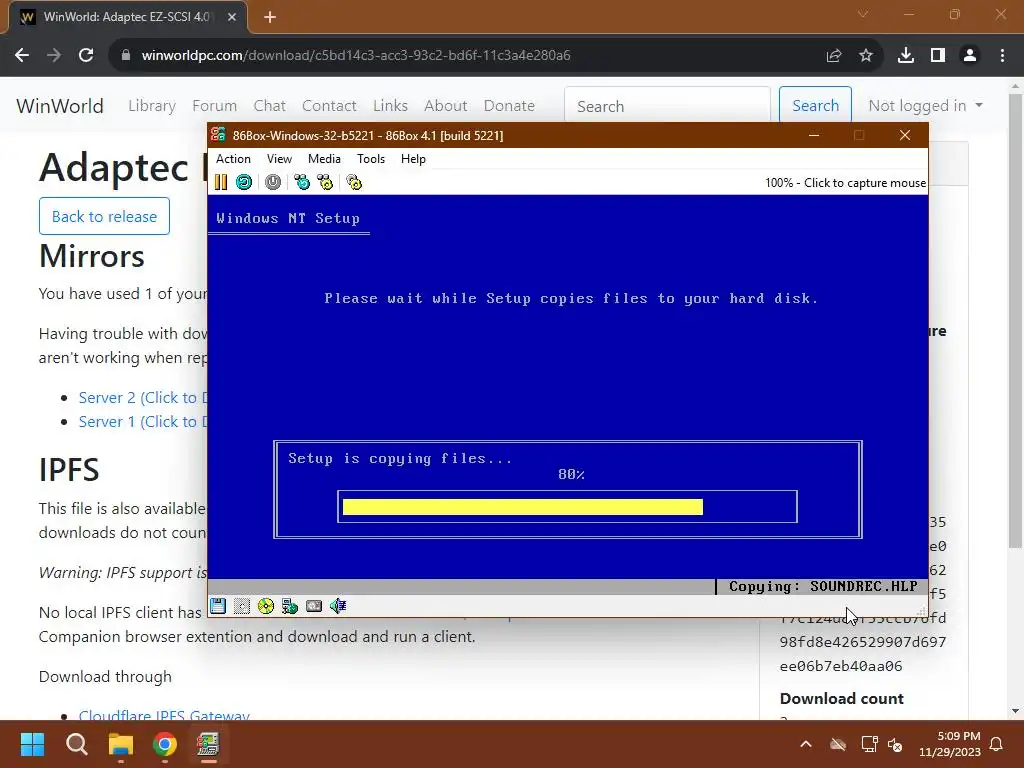
Task: Click the Chrome address bar URL
Action: pyautogui.click(x=356, y=56)
